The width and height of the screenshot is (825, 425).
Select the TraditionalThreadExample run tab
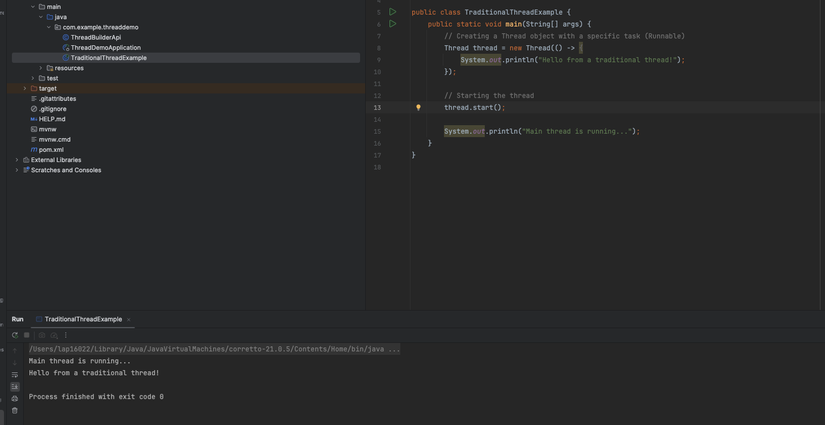[83, 319]
